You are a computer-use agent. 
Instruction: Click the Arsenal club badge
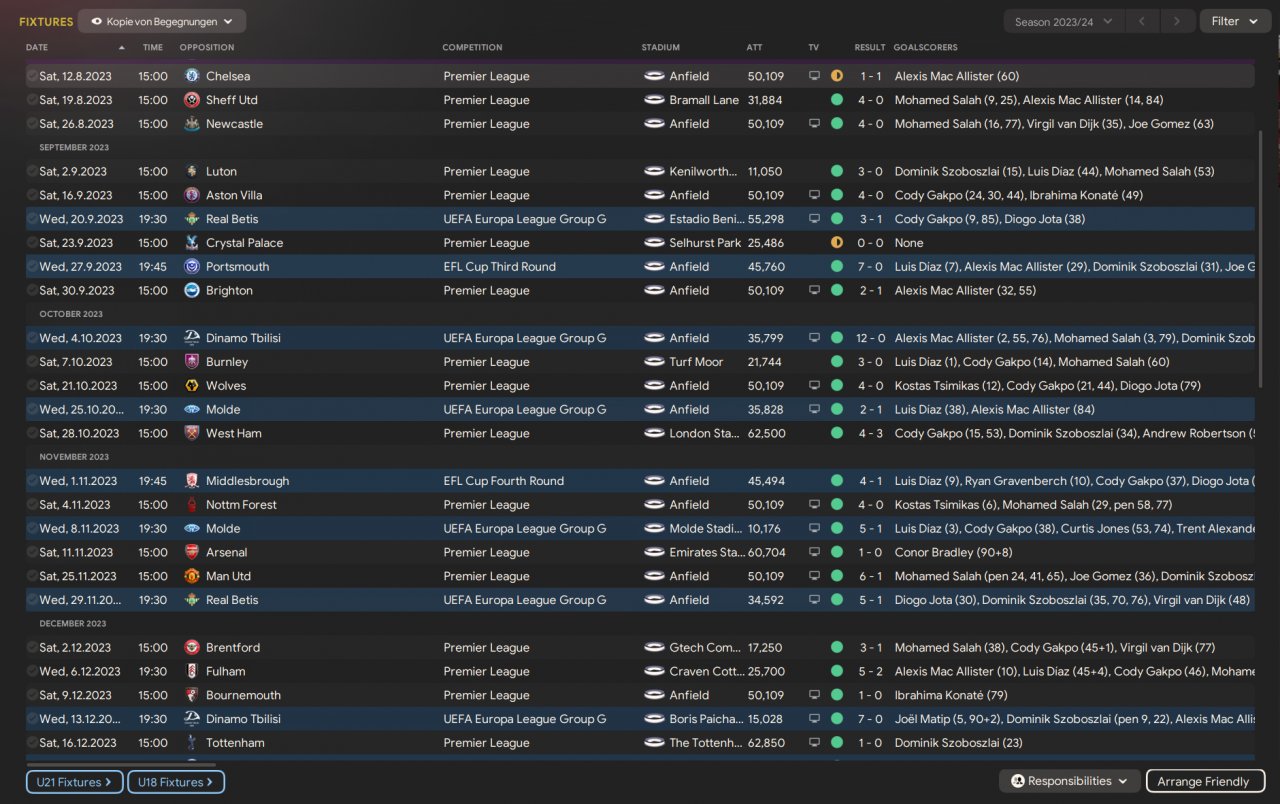[192, 552]
